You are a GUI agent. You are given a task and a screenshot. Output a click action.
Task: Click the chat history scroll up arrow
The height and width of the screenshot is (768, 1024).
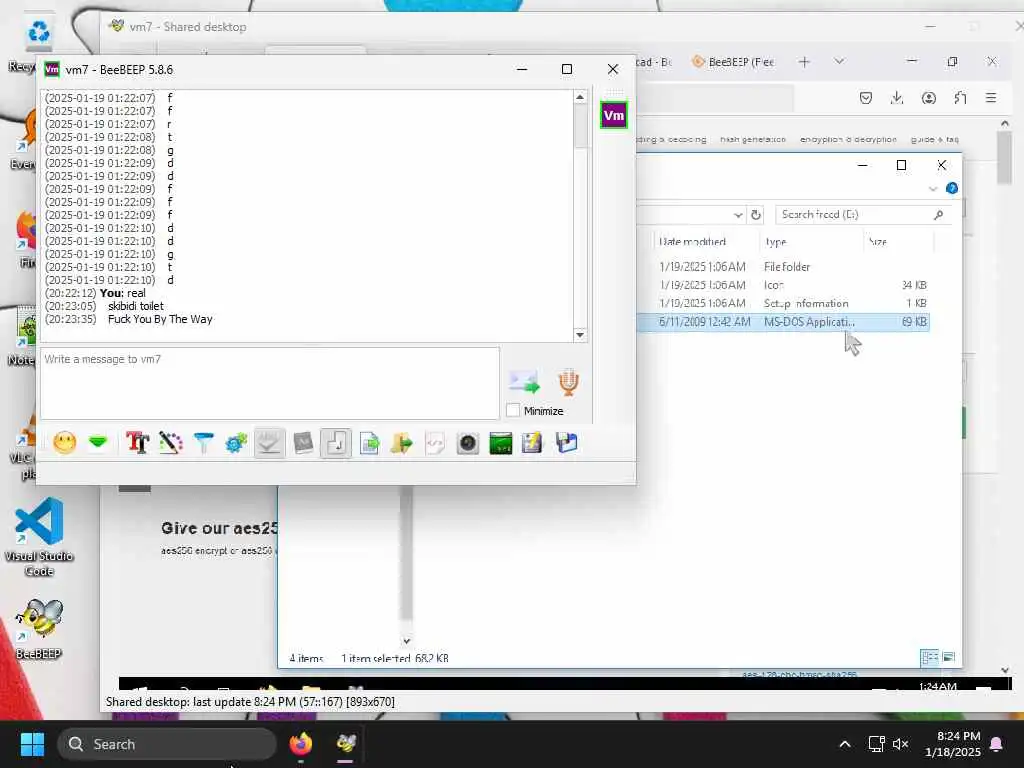pyautogui.click(x=580, y=97)
